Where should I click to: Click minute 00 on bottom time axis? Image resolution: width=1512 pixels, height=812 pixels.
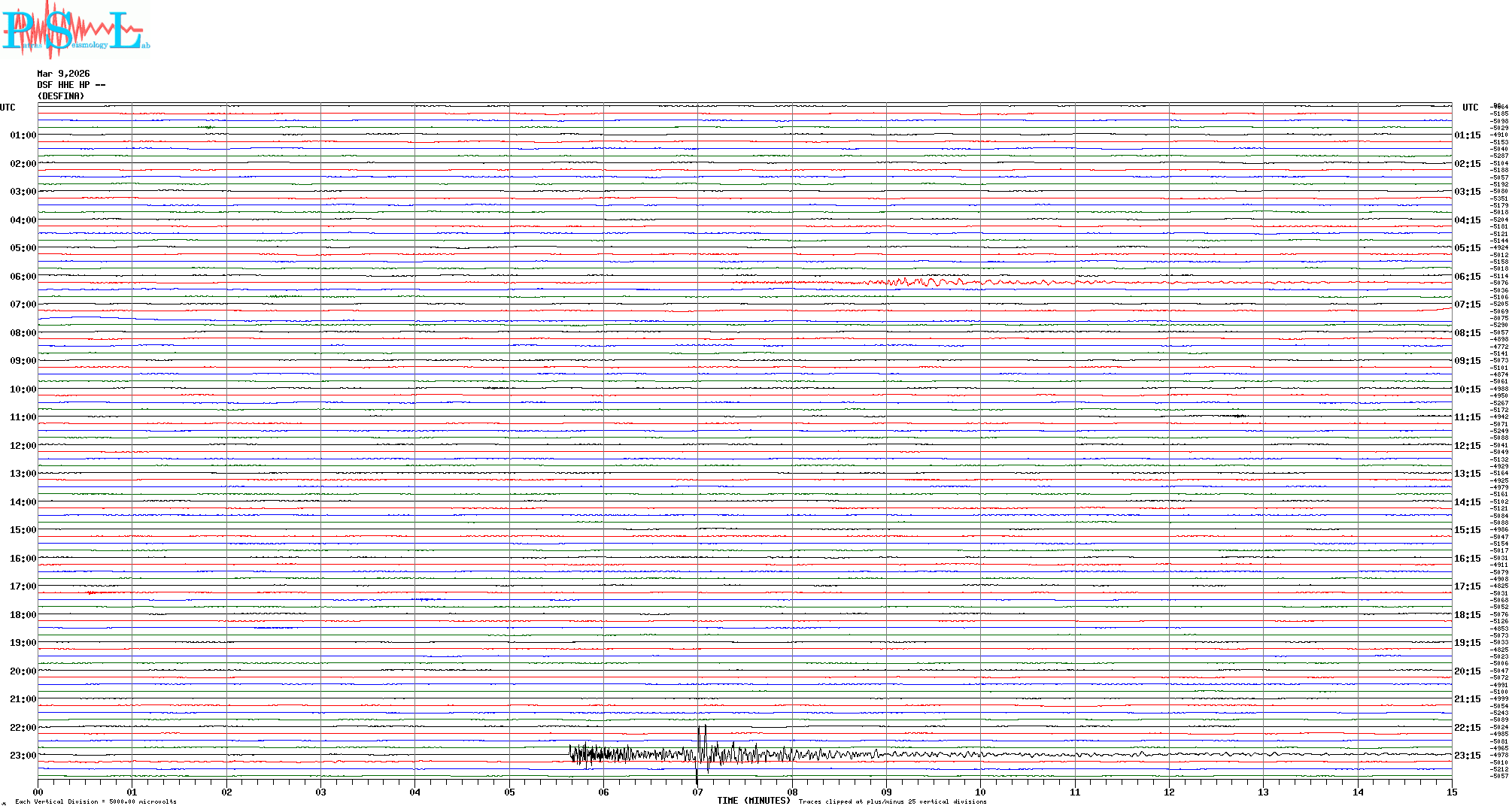click(x=38, y=792)
